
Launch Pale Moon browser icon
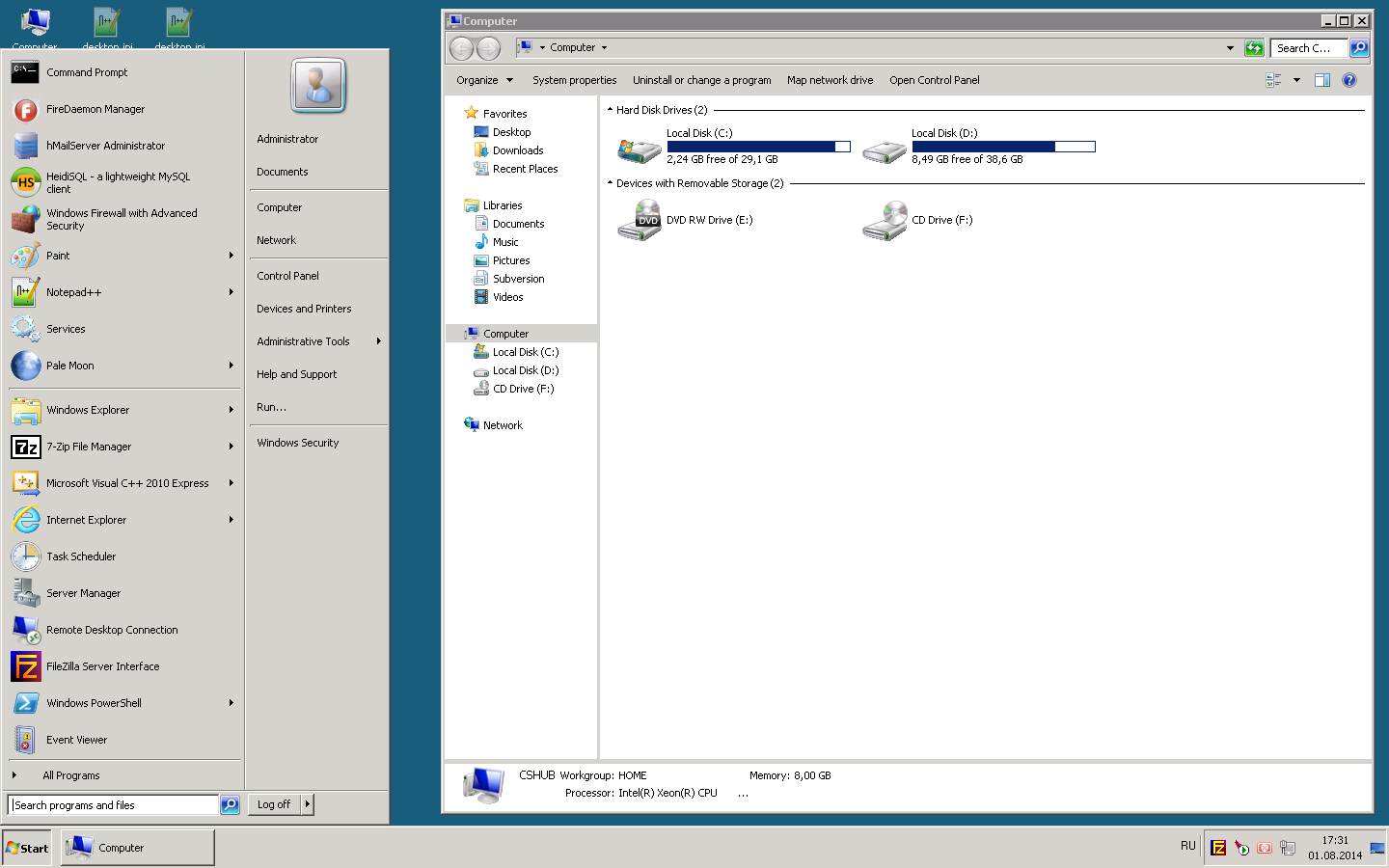point(25,366)
